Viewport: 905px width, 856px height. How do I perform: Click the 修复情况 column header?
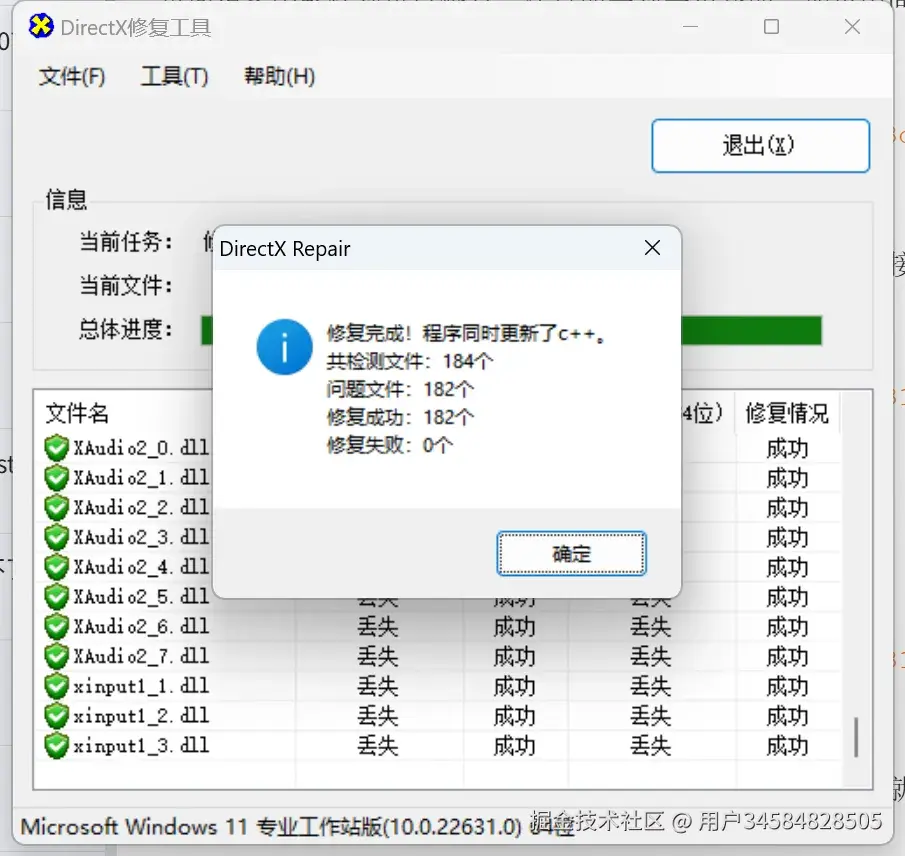click(x=787, y=413)
